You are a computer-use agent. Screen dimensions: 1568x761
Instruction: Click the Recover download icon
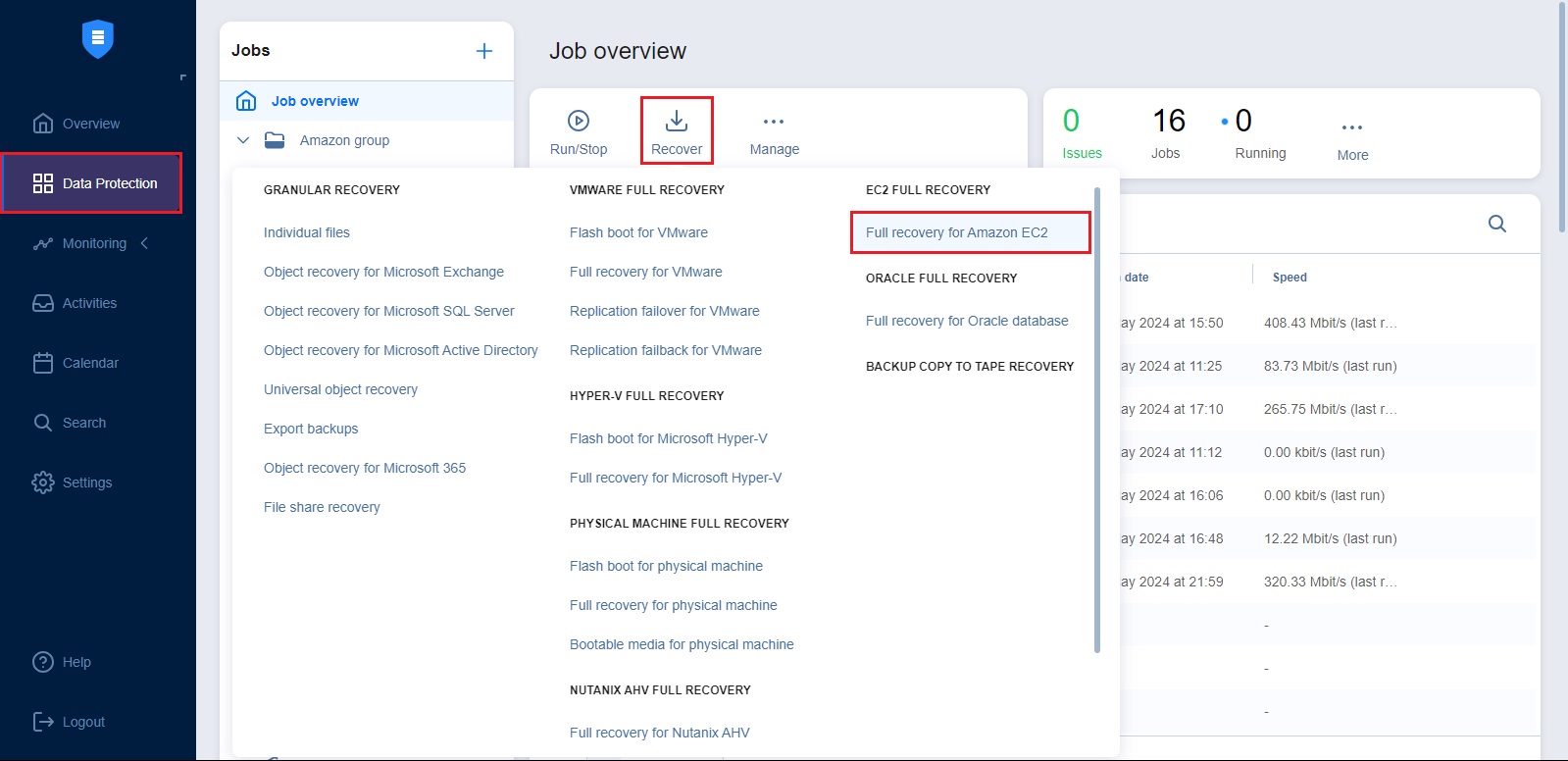[677, 121]
